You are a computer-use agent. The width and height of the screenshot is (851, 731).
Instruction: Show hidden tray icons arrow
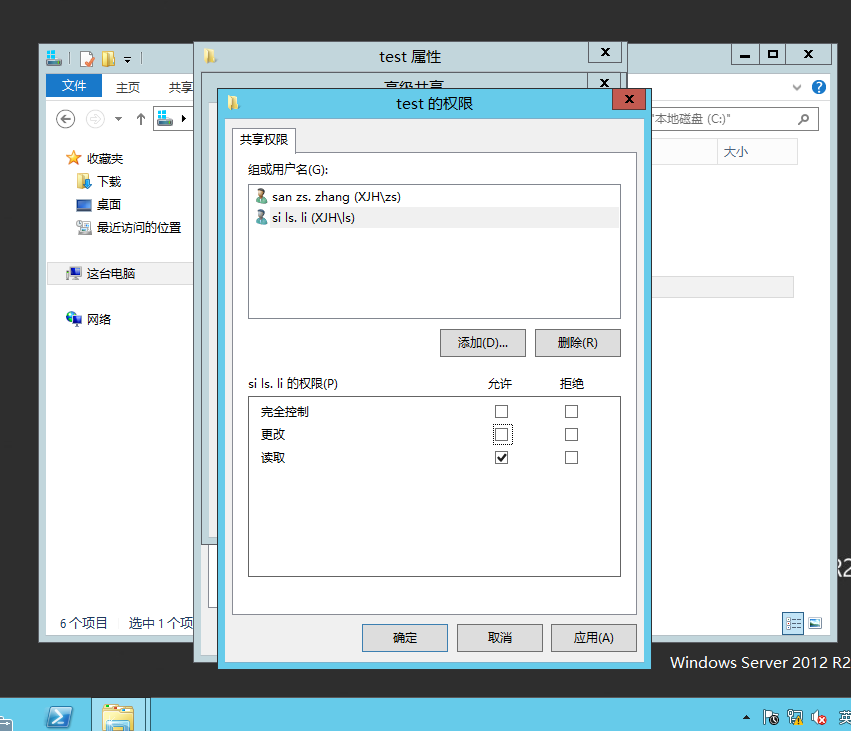tap(747, 717)
